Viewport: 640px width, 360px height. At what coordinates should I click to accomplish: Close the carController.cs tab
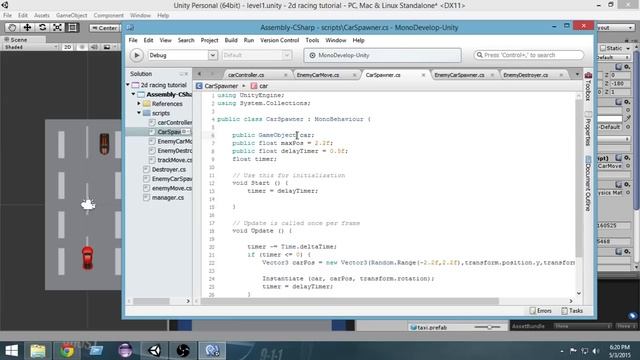click(x=286, y=75)
